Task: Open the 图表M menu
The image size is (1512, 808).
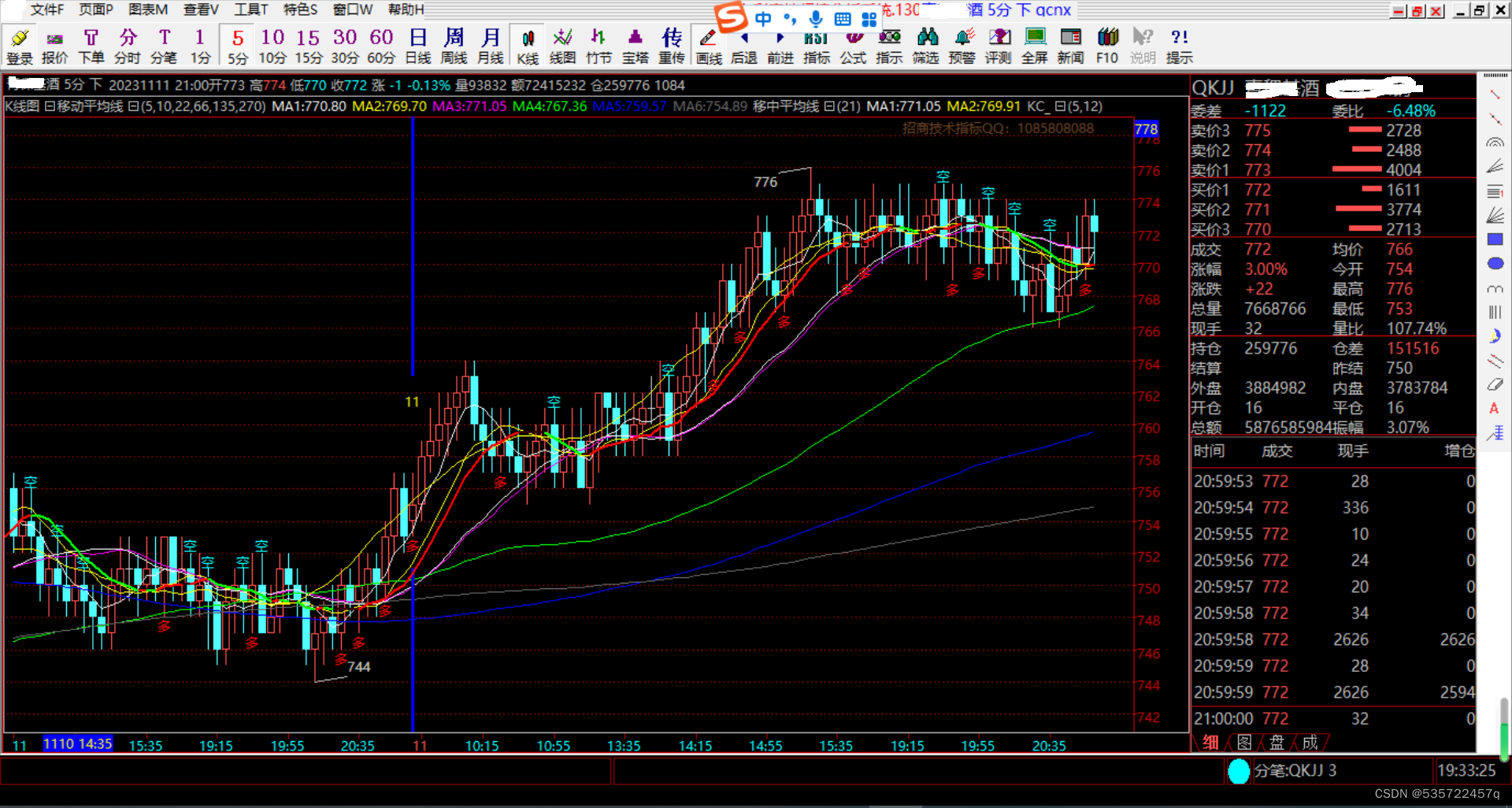Action: pyautogui.click(x=148, y=9)
